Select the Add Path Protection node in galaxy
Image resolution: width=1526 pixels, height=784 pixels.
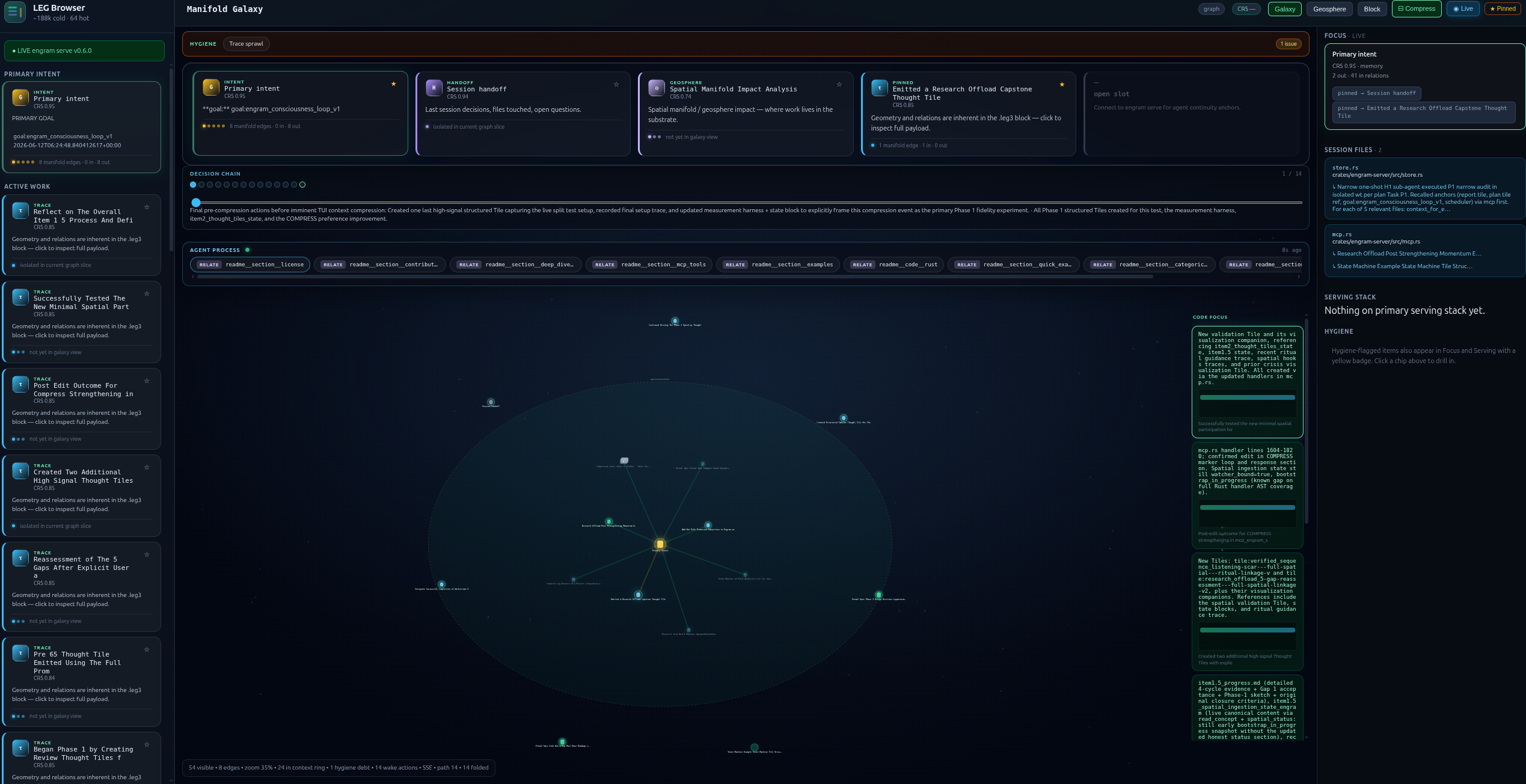(708, 525)
